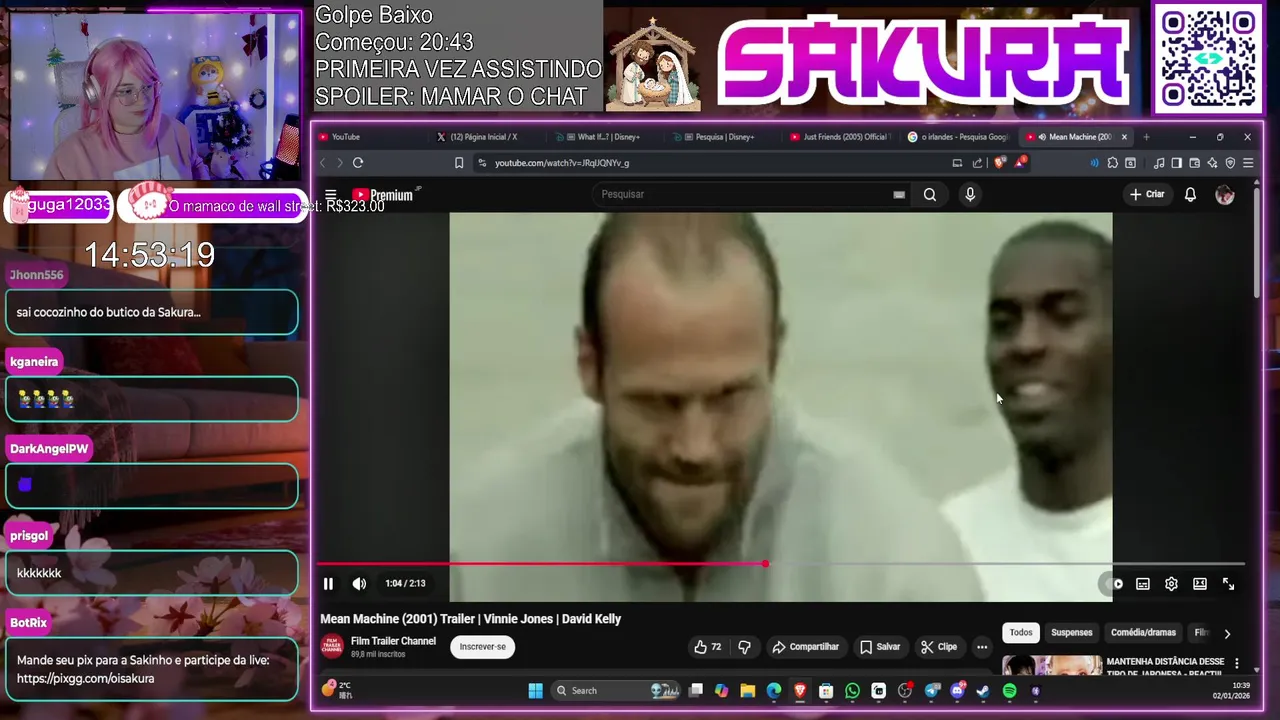Reload the page in browser
1280x720 pixels.
tap(357, 163)
